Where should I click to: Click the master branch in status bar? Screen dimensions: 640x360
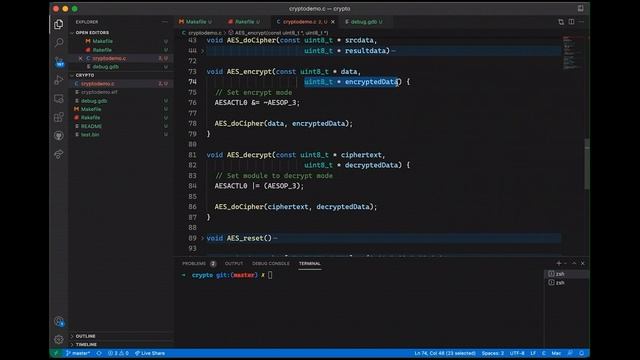coord(78,353)
